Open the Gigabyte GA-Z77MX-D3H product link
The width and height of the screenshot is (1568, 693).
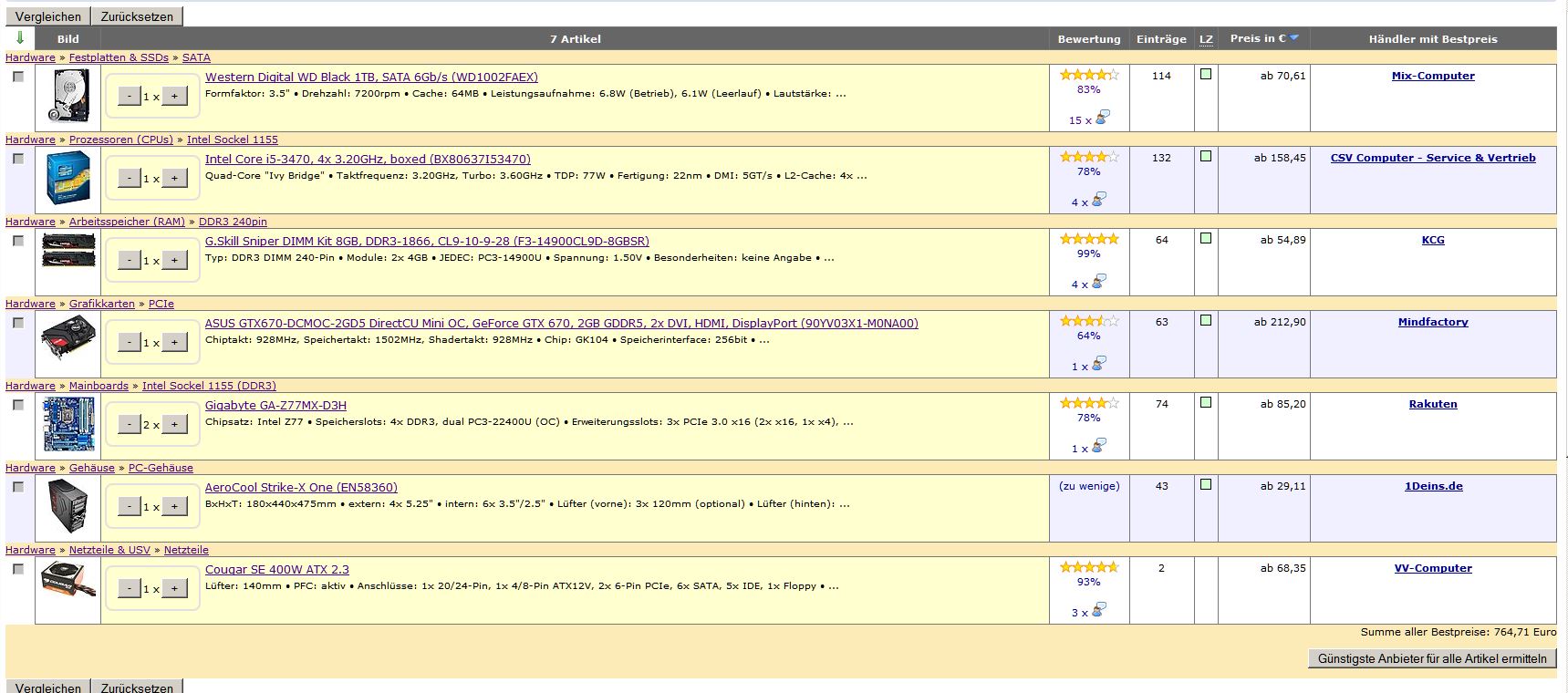coord(275,406)
